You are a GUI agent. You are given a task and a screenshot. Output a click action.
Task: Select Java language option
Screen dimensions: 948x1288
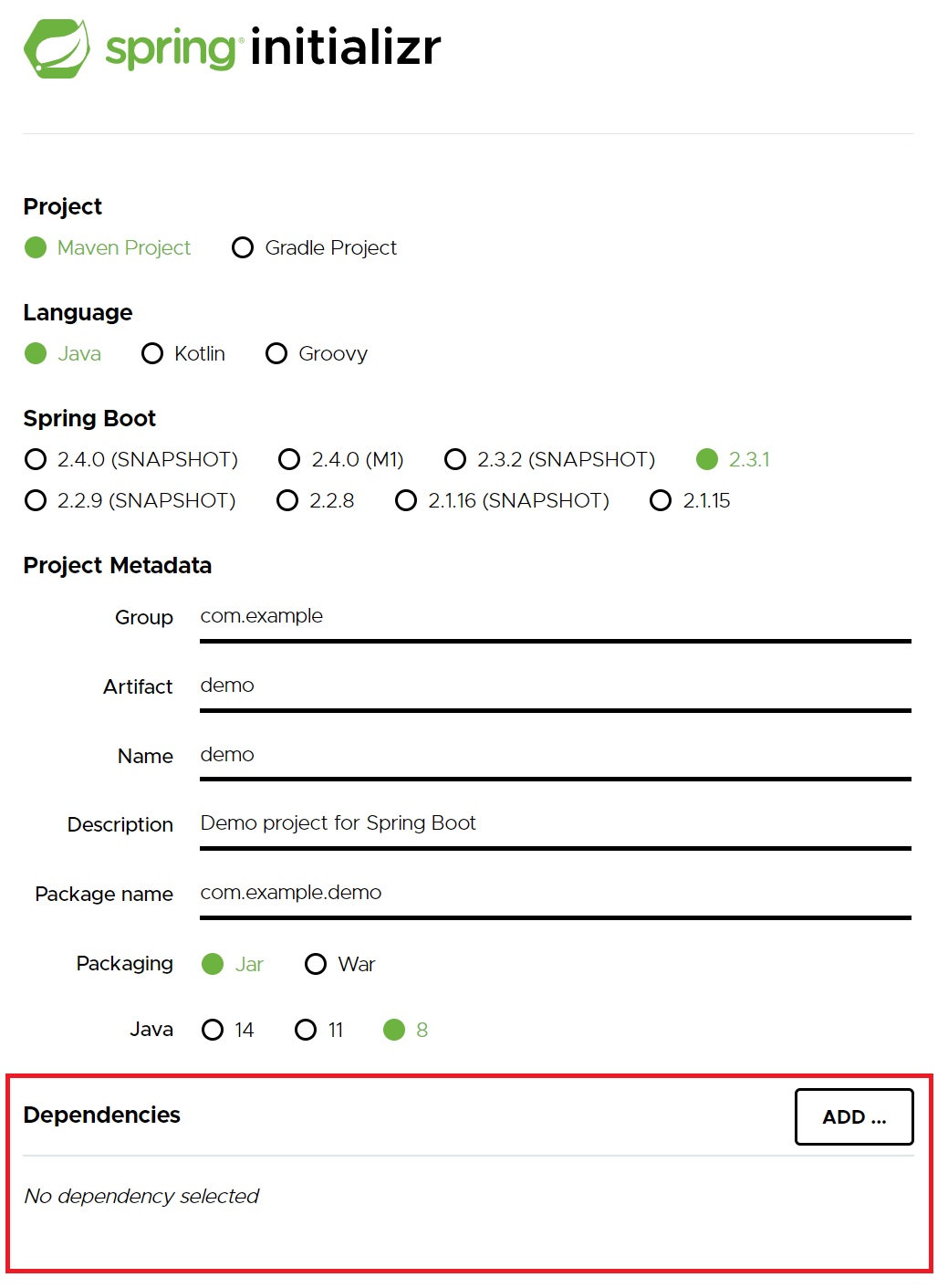[63, 353]
